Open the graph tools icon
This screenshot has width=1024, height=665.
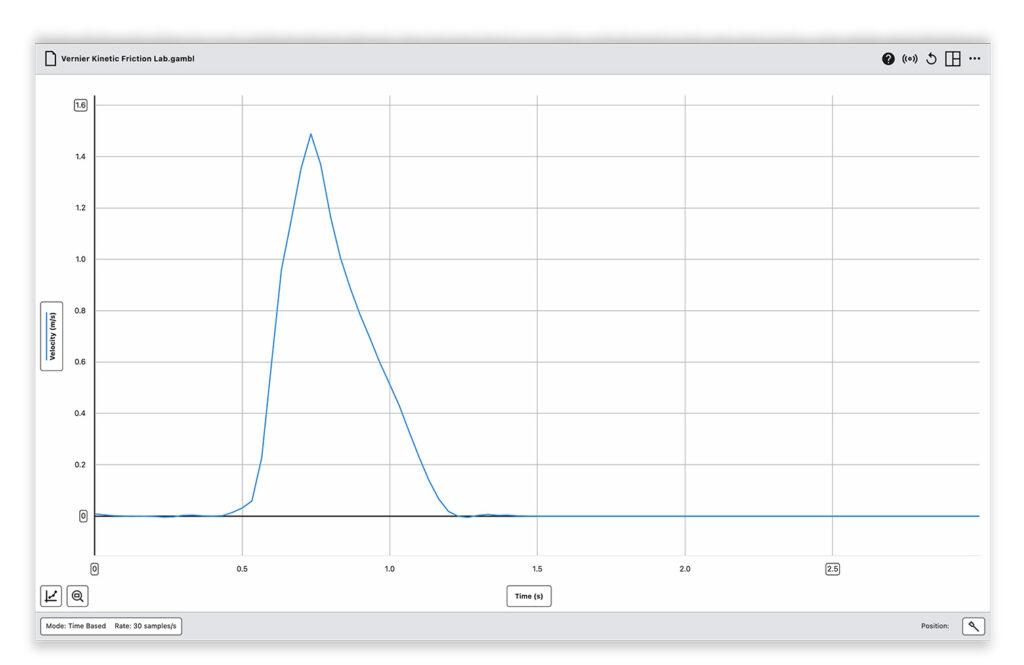tap(50, 596)
